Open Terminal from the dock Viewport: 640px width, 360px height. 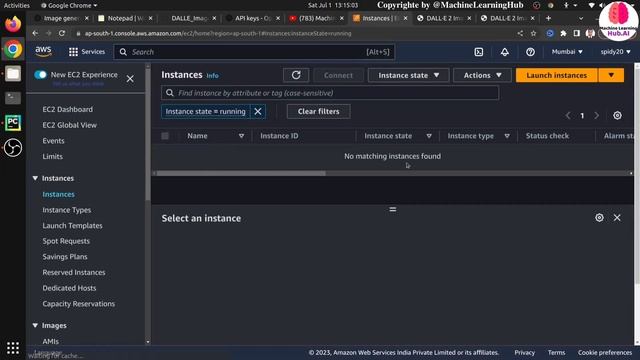click(13, 98)
